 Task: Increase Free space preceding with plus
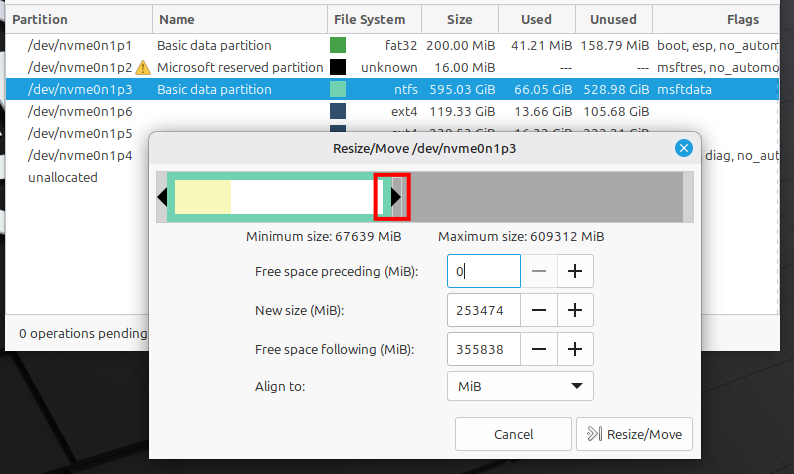(x=575, y=271)
